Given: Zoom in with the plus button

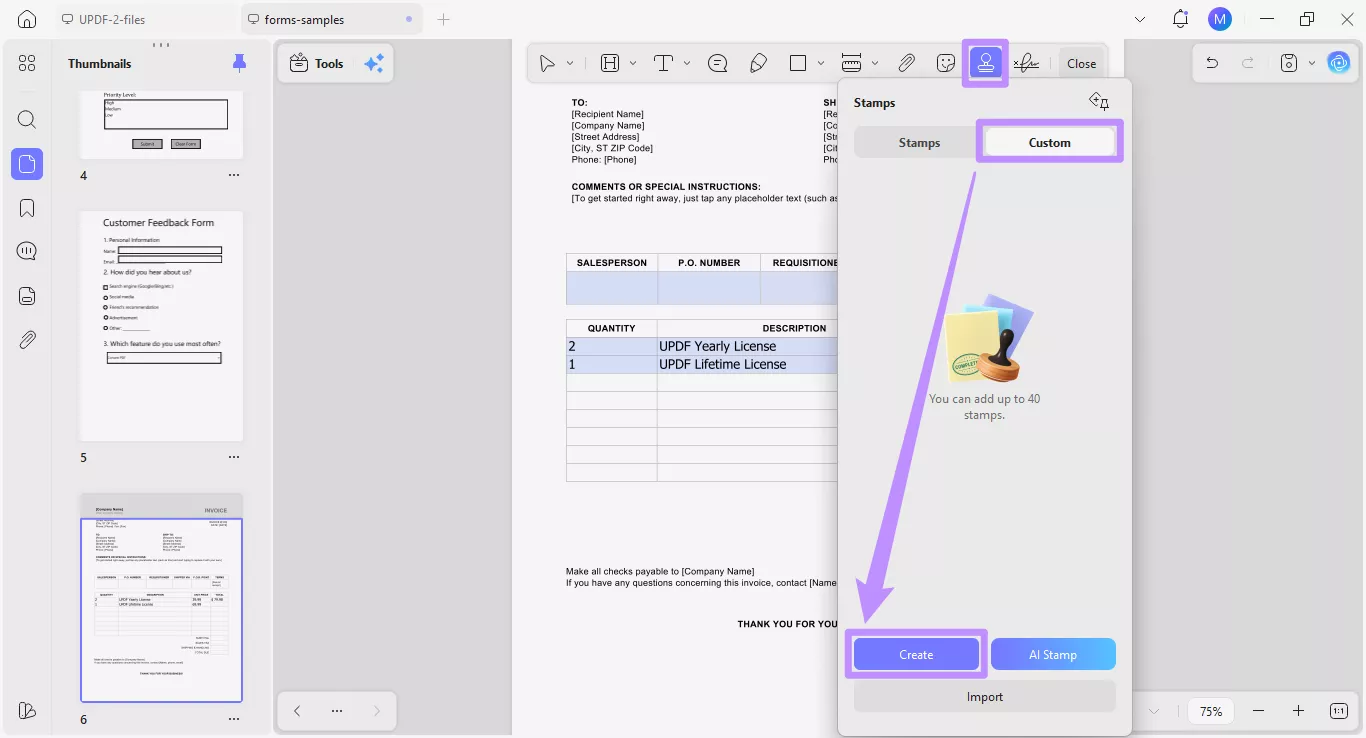Looking at the screenshot, I should point(1298,711).
